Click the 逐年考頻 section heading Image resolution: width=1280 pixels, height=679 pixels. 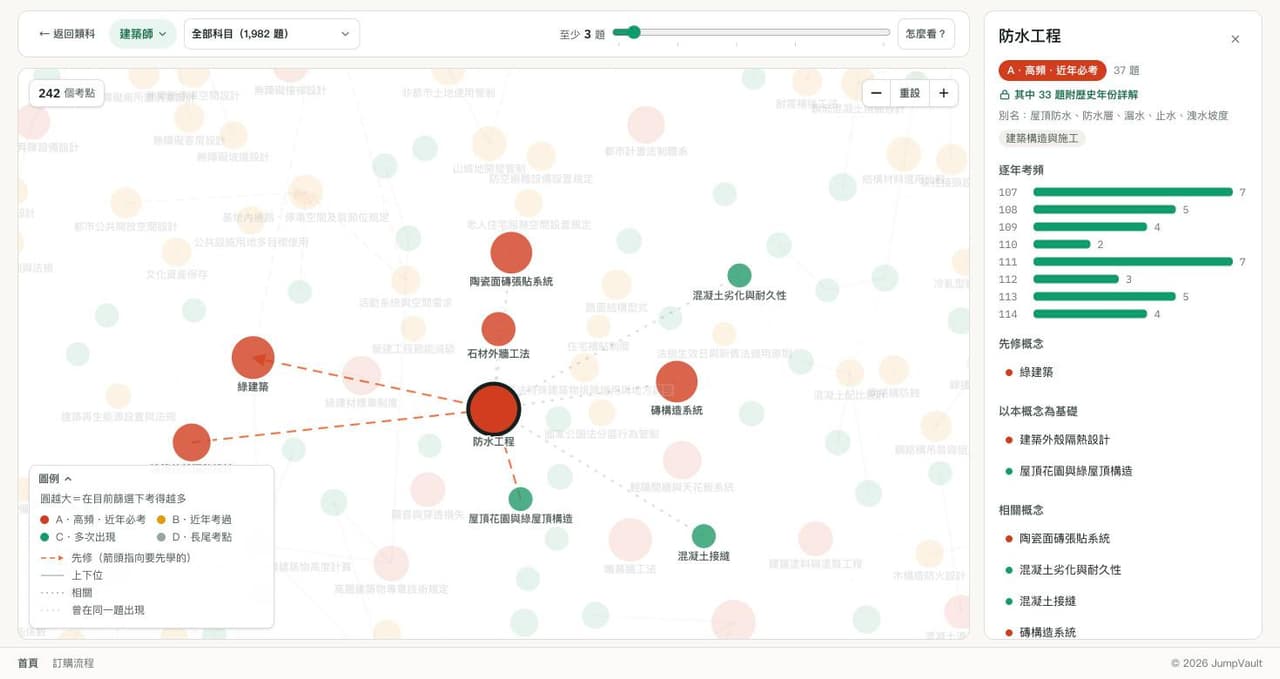point(1021,170)
